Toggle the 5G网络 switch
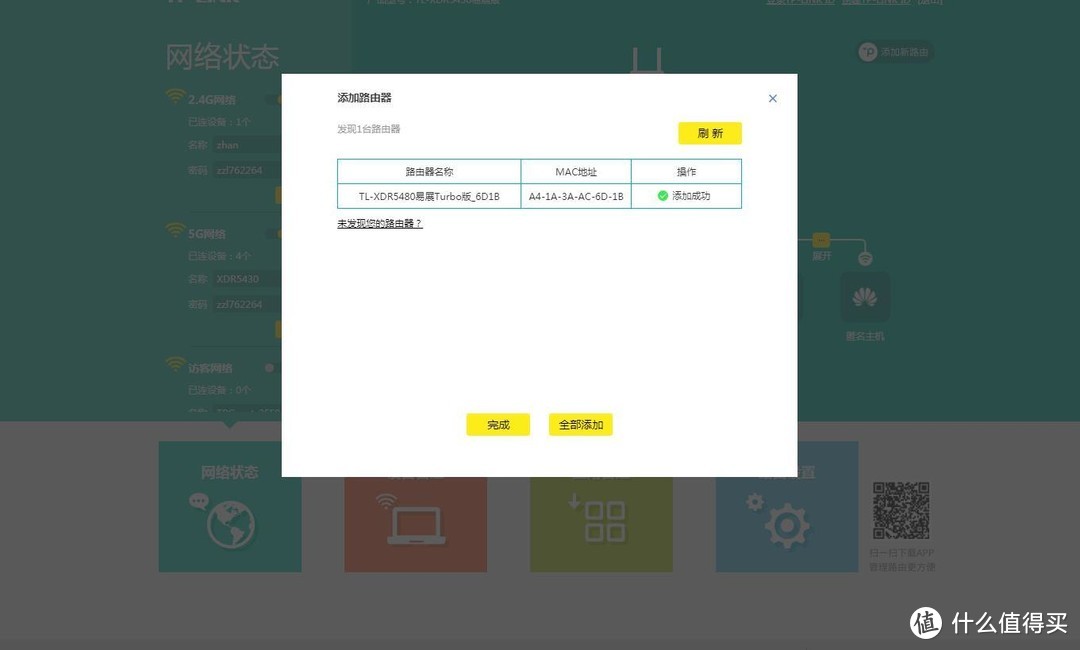This screenshot has width=1080, height=650. coord(278,233)
